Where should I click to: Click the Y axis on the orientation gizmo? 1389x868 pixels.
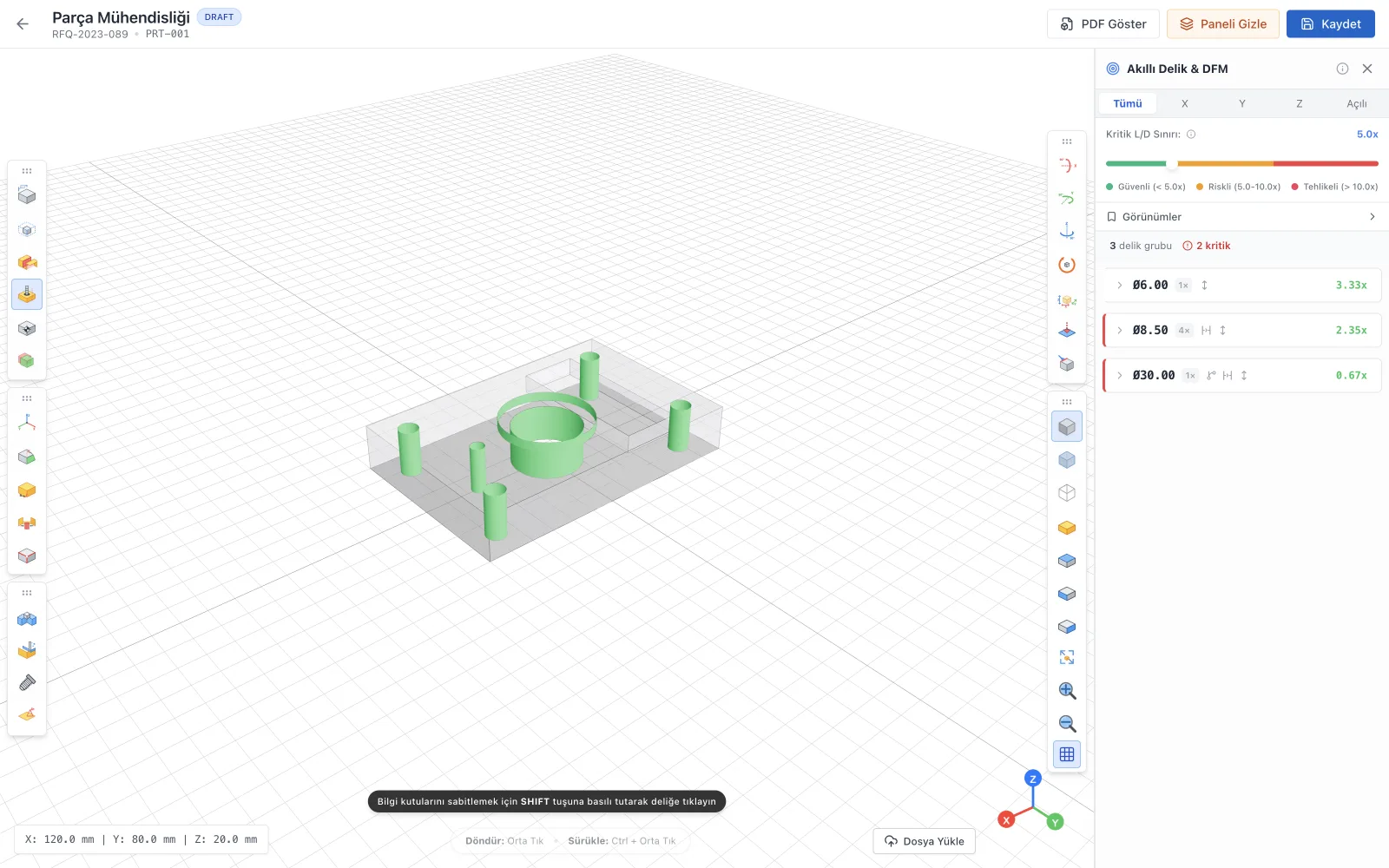(x=1056, y=822)
